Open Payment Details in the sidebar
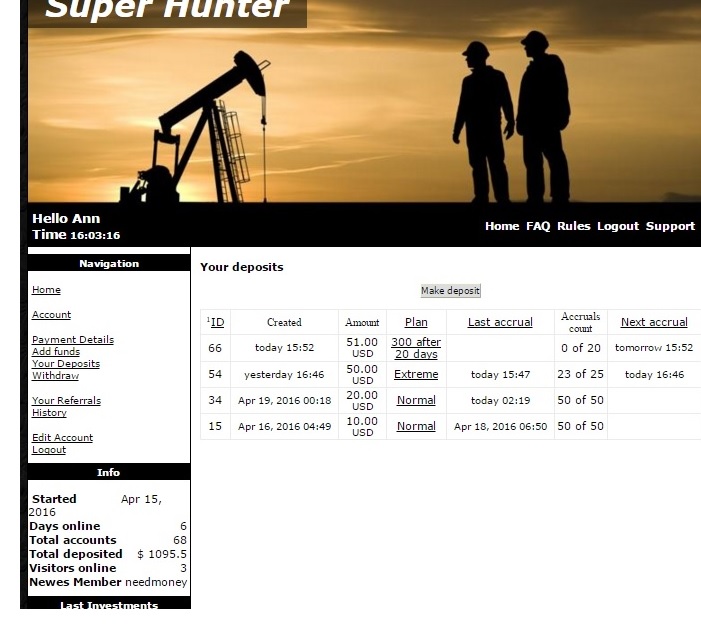Viewport: 701px width, 627px height. pos(72,340)
